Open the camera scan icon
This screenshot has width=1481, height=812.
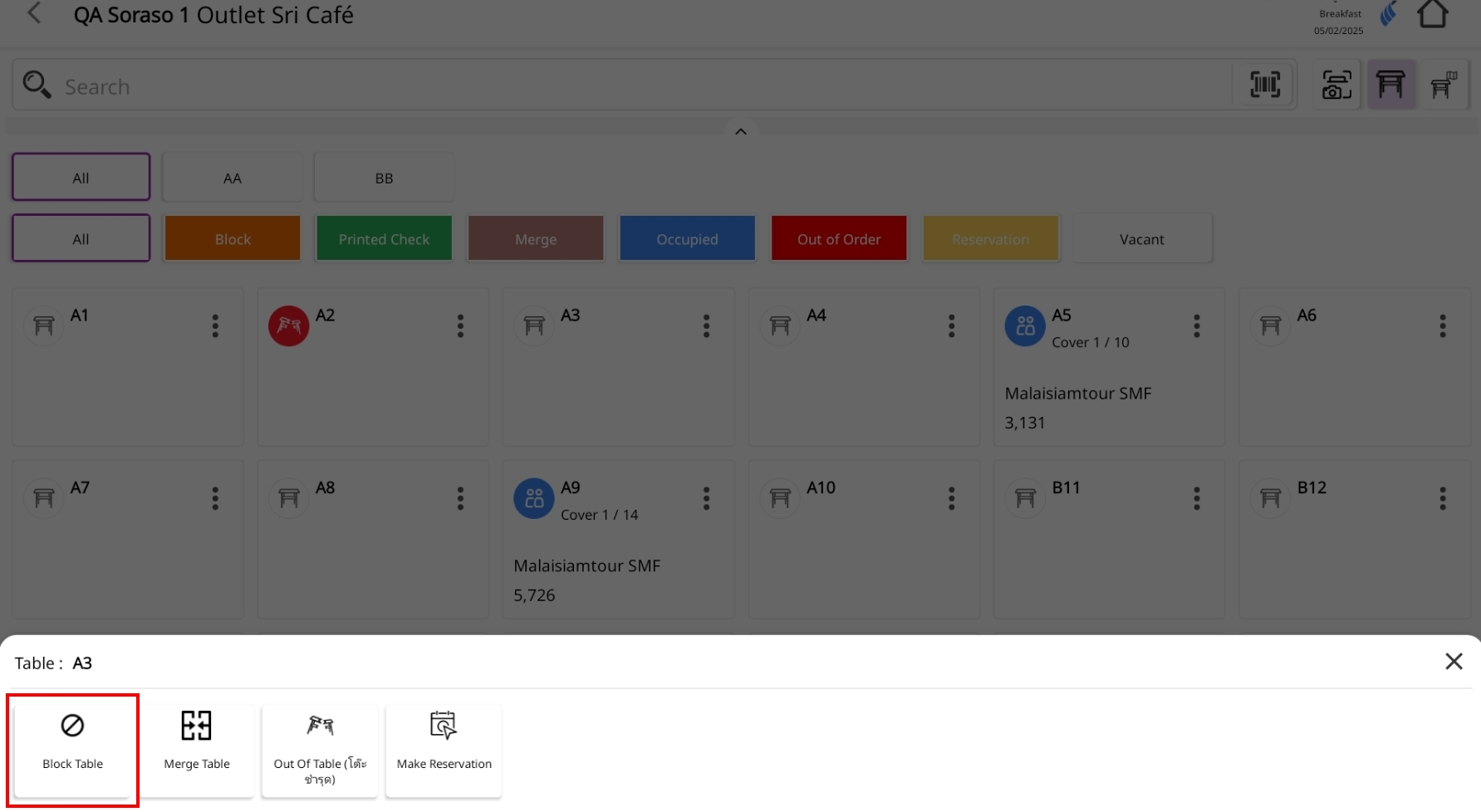click(1336, 85)
